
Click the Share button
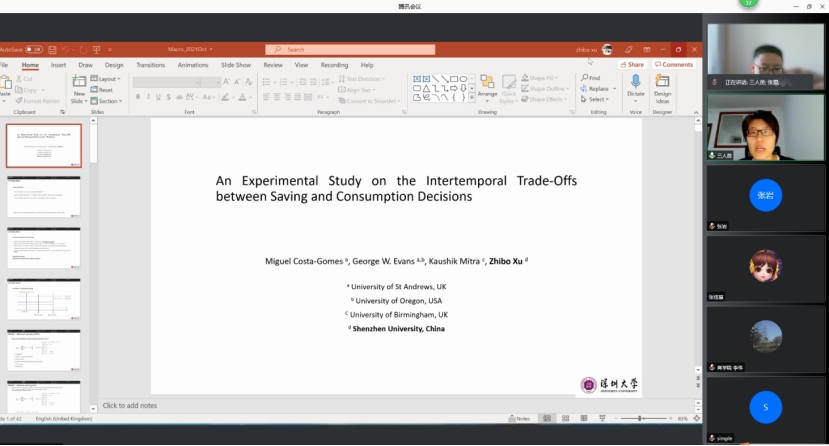[x=632, y=65]
